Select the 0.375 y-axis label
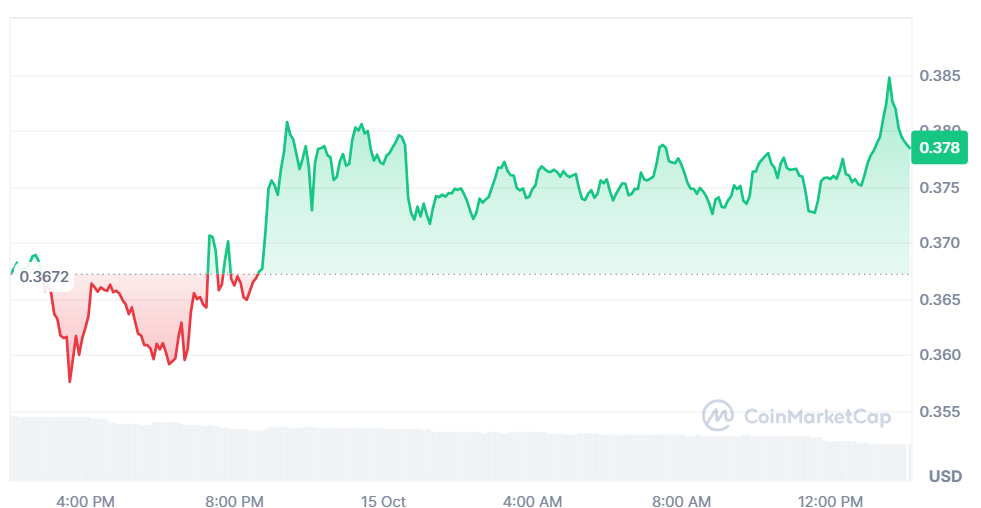Viewport: 981px width, 508px height. [x=939, y=188]
